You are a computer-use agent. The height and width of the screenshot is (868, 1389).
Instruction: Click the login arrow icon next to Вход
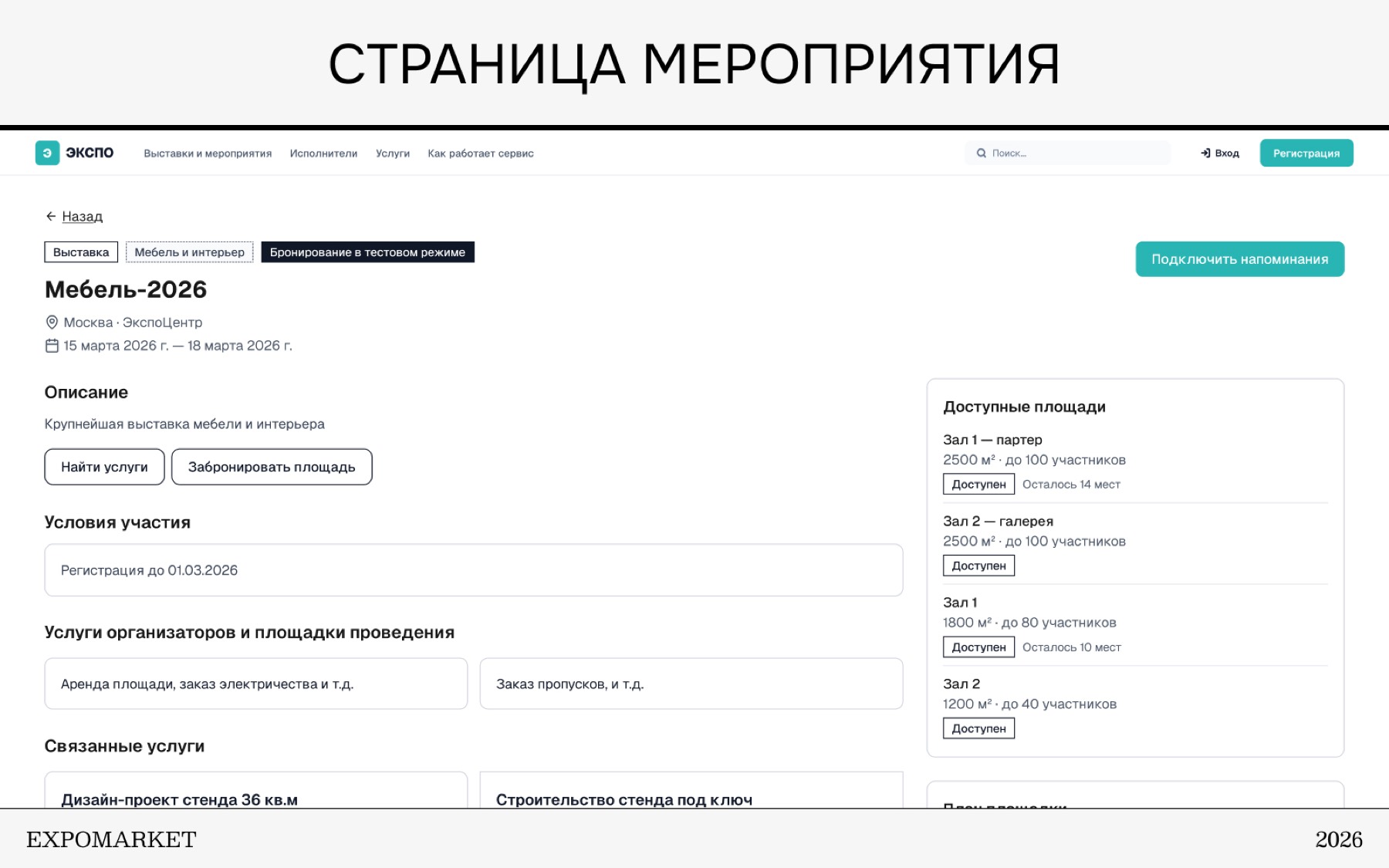click(x=1205, y=154)
